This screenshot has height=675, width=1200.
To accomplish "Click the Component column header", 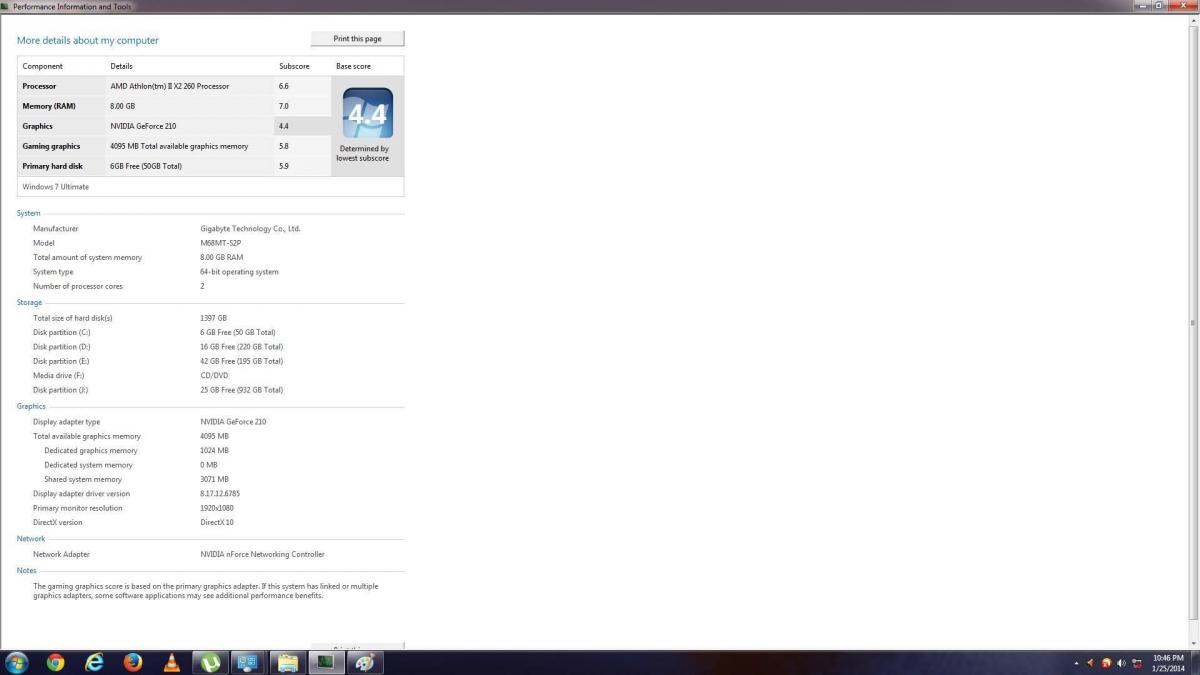I will [x=43, y=66].
